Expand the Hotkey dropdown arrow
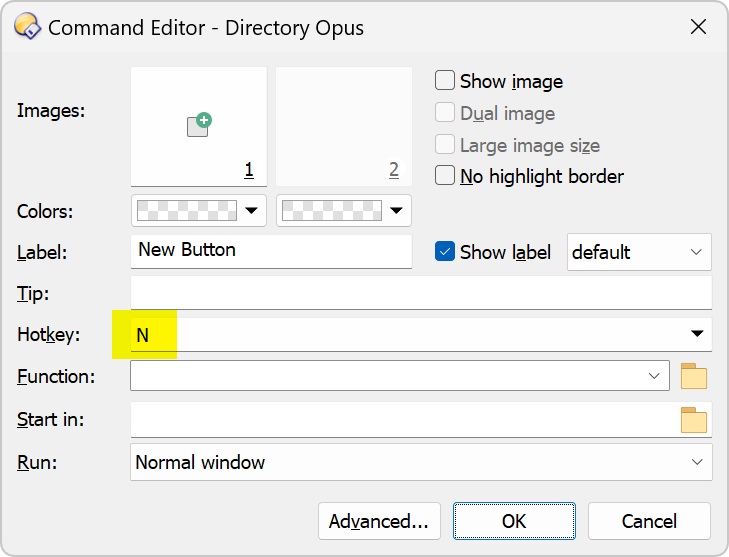The height and width of the screenshot is (557, 729). coord(696,333)
